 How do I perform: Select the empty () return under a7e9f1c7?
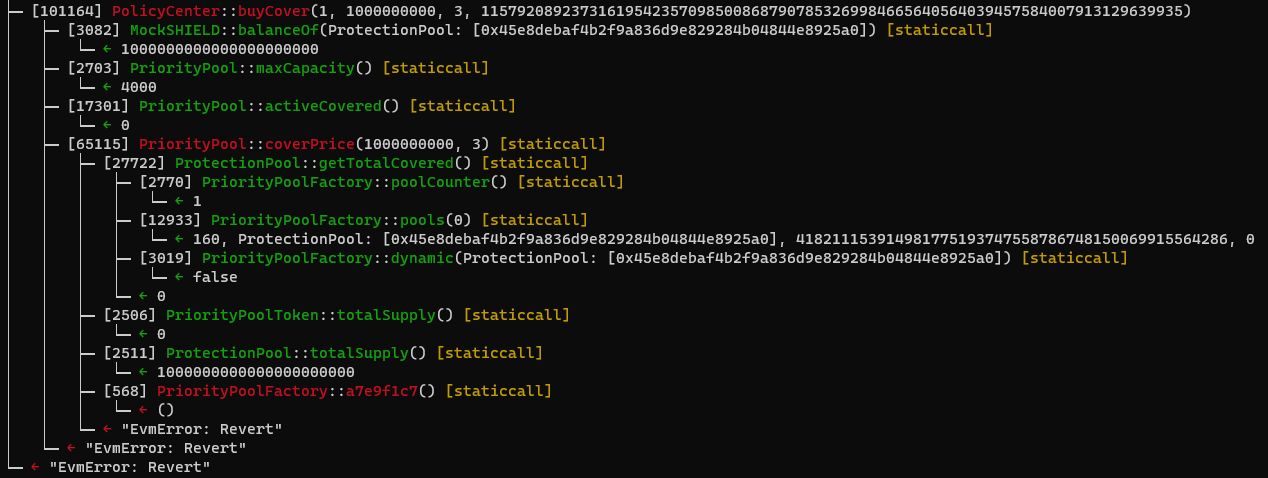[x=166, y=410]
